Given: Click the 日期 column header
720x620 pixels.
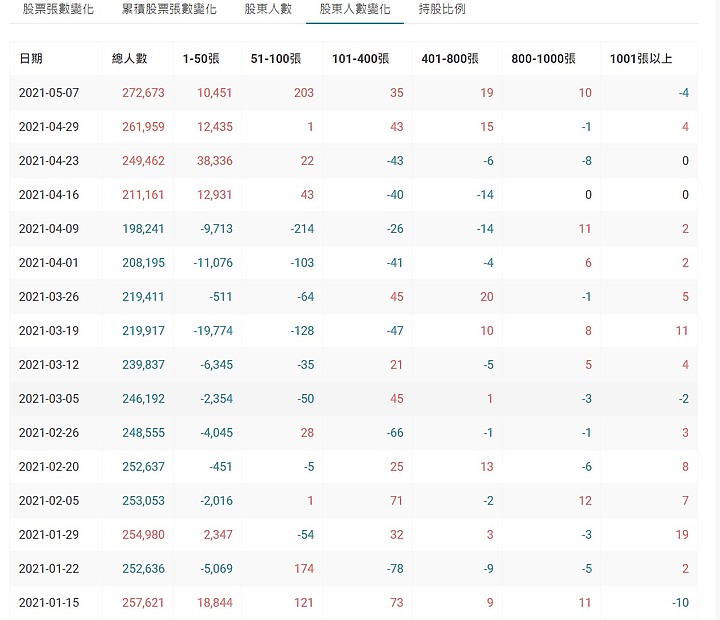Looking at the screenshot, I should 31,58.
